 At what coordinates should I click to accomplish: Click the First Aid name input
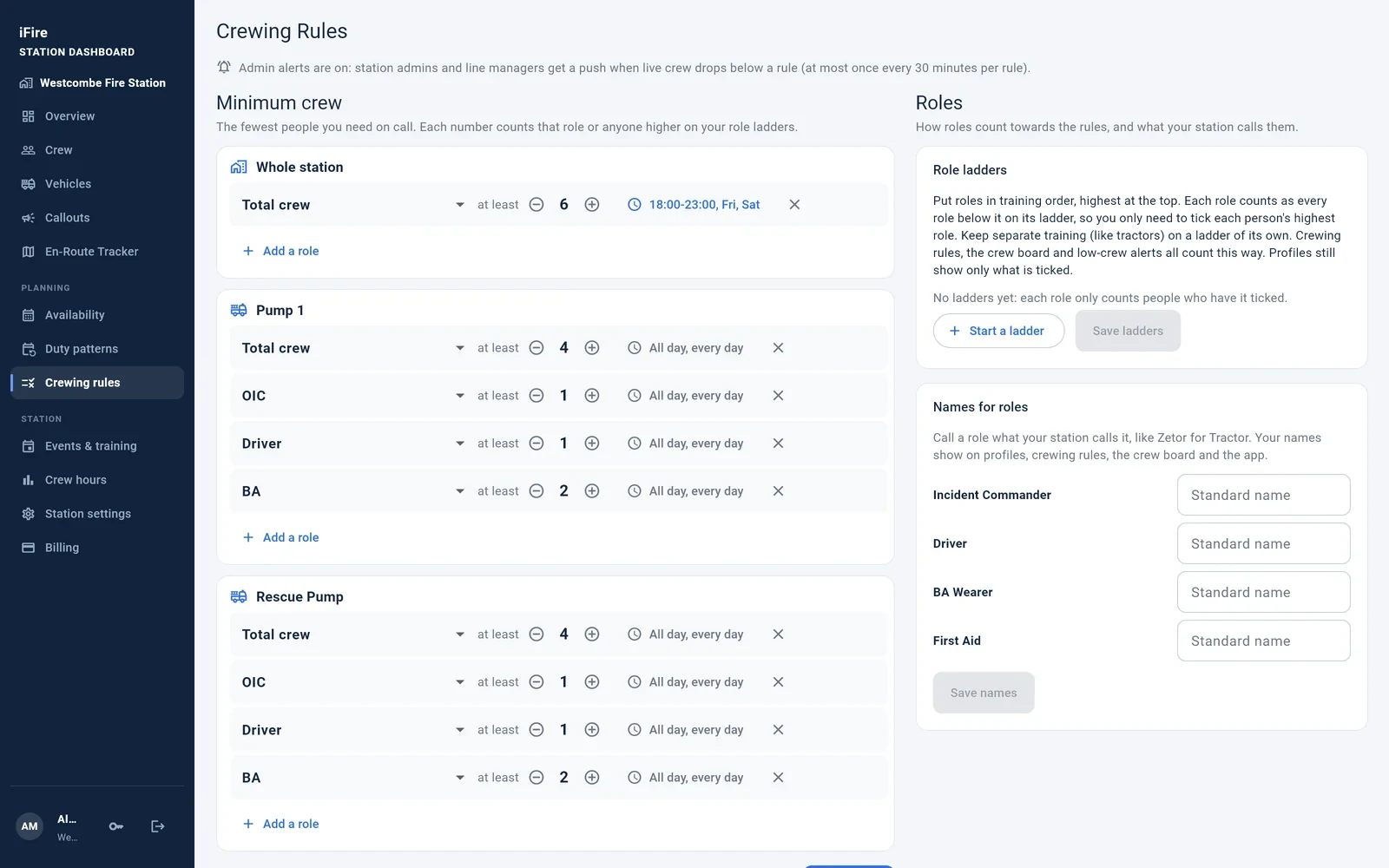point(1263,641)
